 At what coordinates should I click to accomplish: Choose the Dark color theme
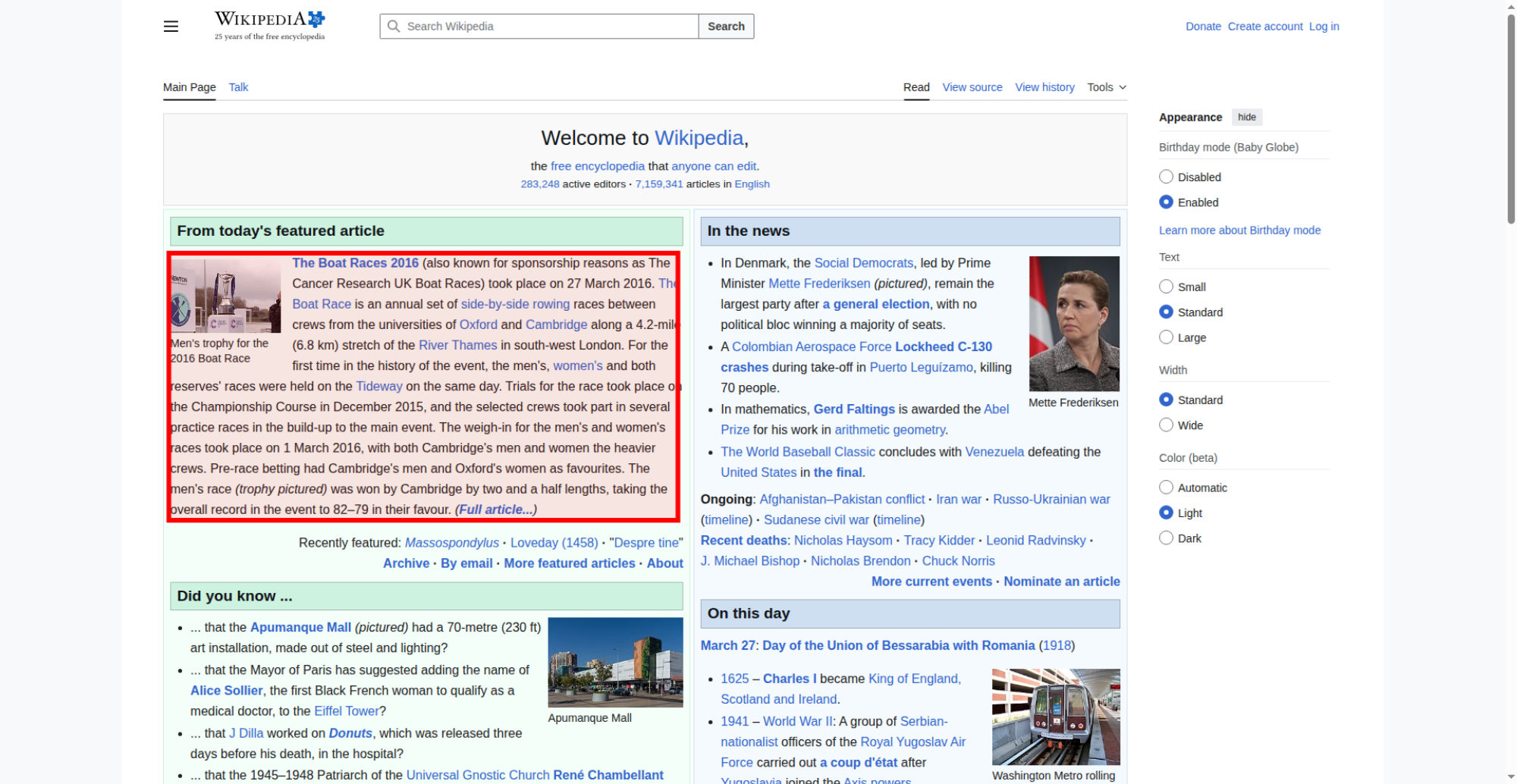[x=1166, y=538]
